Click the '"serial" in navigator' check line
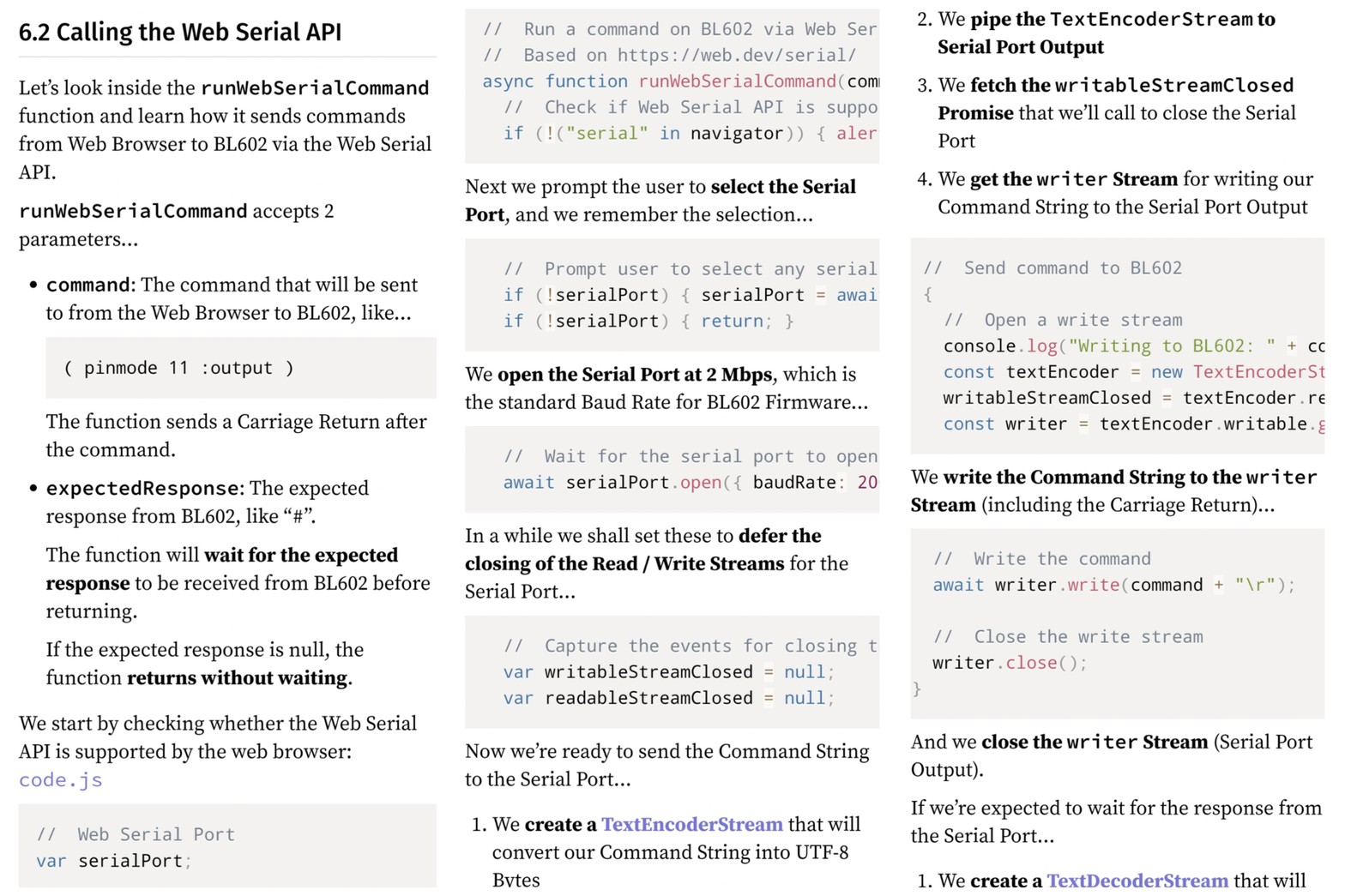The height and width of the screenshot is (896, 1345). click(669, 134)
